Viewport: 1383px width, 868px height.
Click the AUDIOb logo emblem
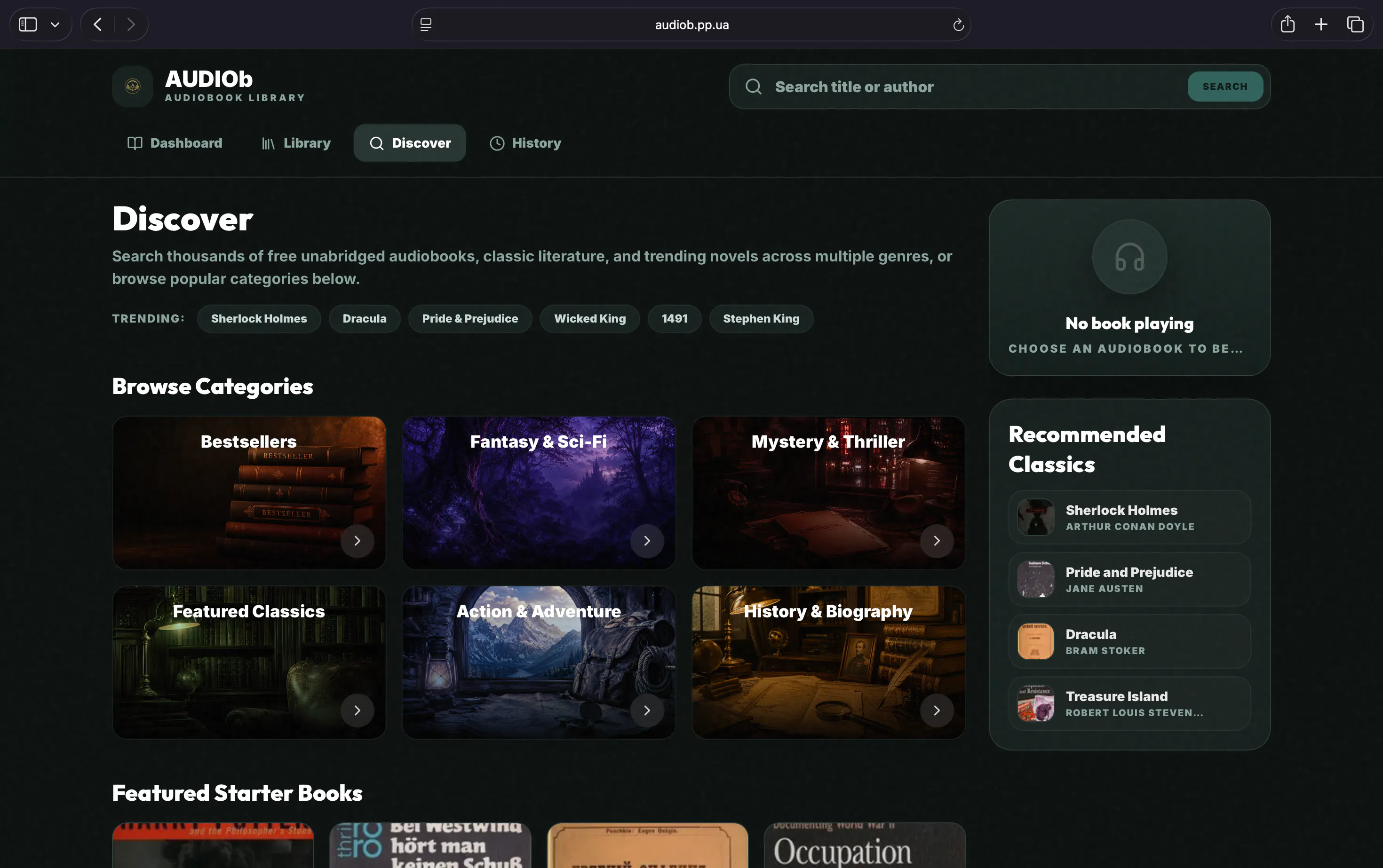pyautogui.click(x=133, y=86)
